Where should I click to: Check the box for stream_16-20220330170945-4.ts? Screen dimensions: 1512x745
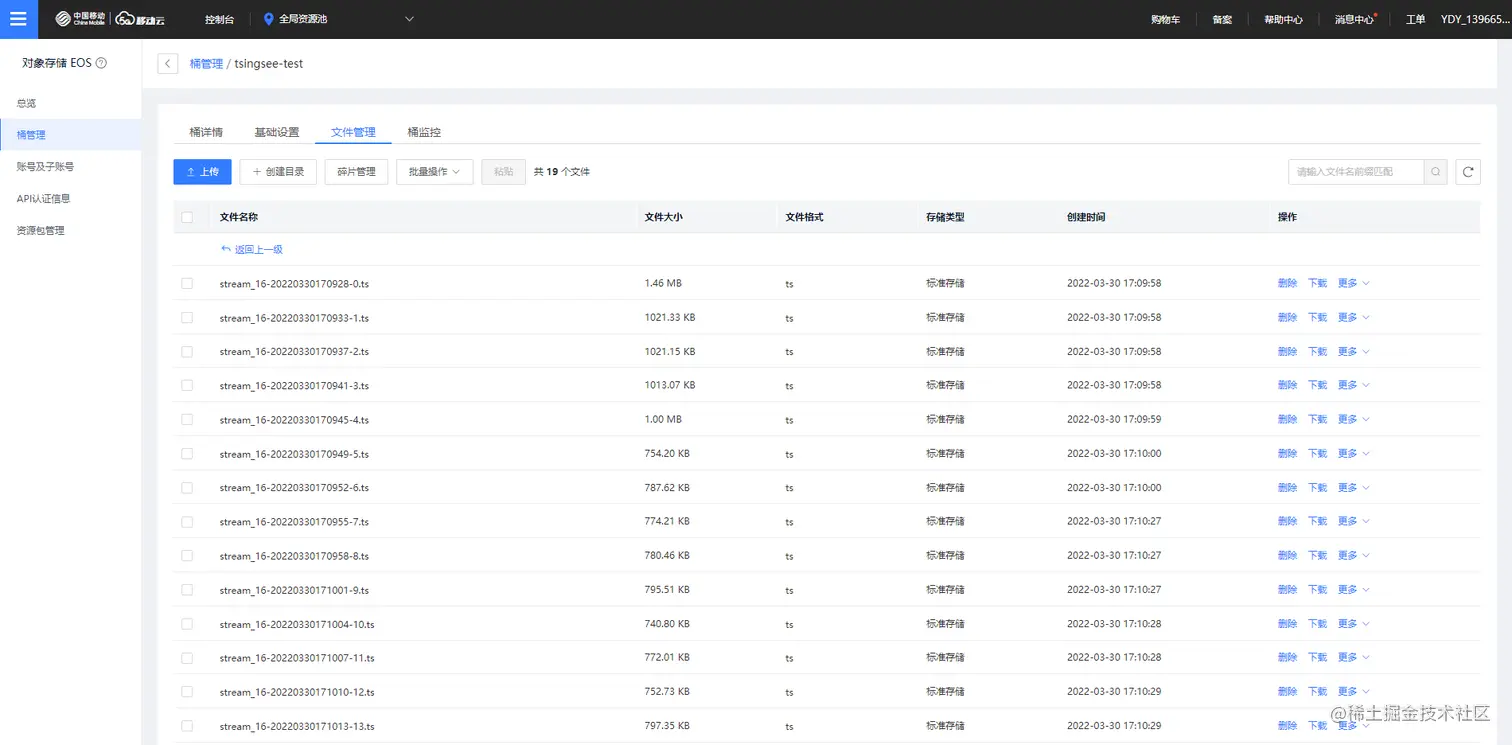coord(187,420)
